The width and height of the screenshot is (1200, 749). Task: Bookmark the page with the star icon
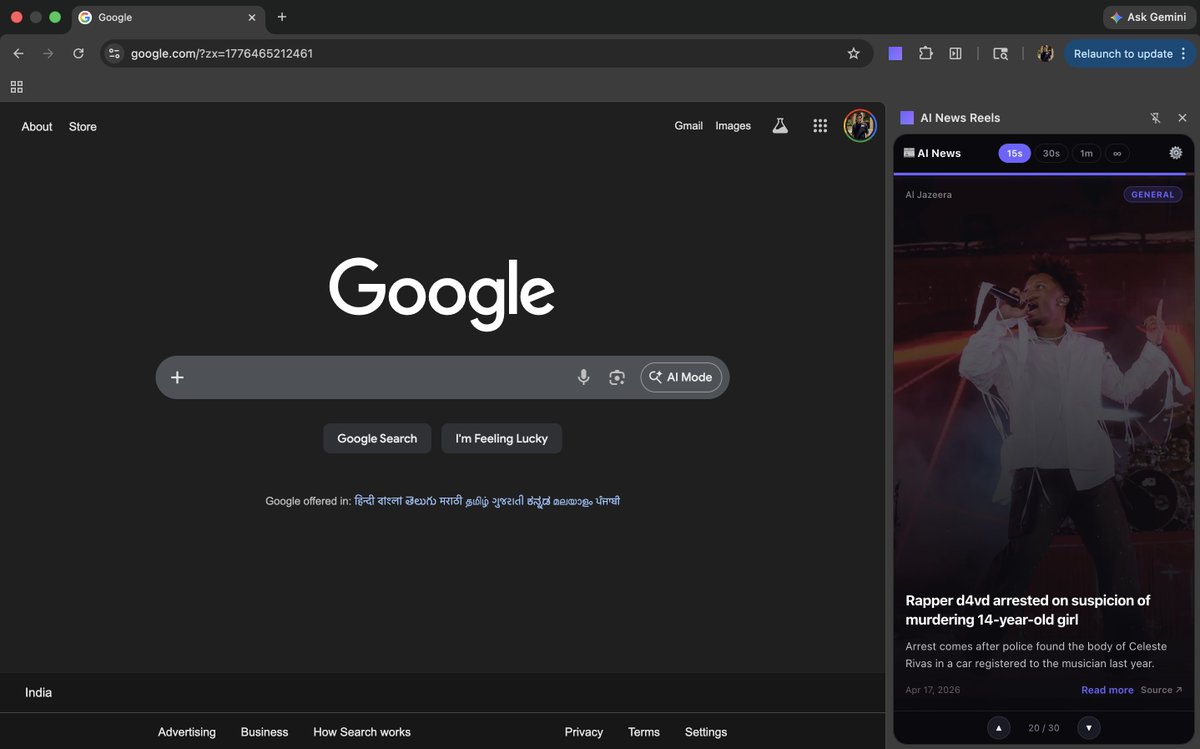click(x=854, y=53)
